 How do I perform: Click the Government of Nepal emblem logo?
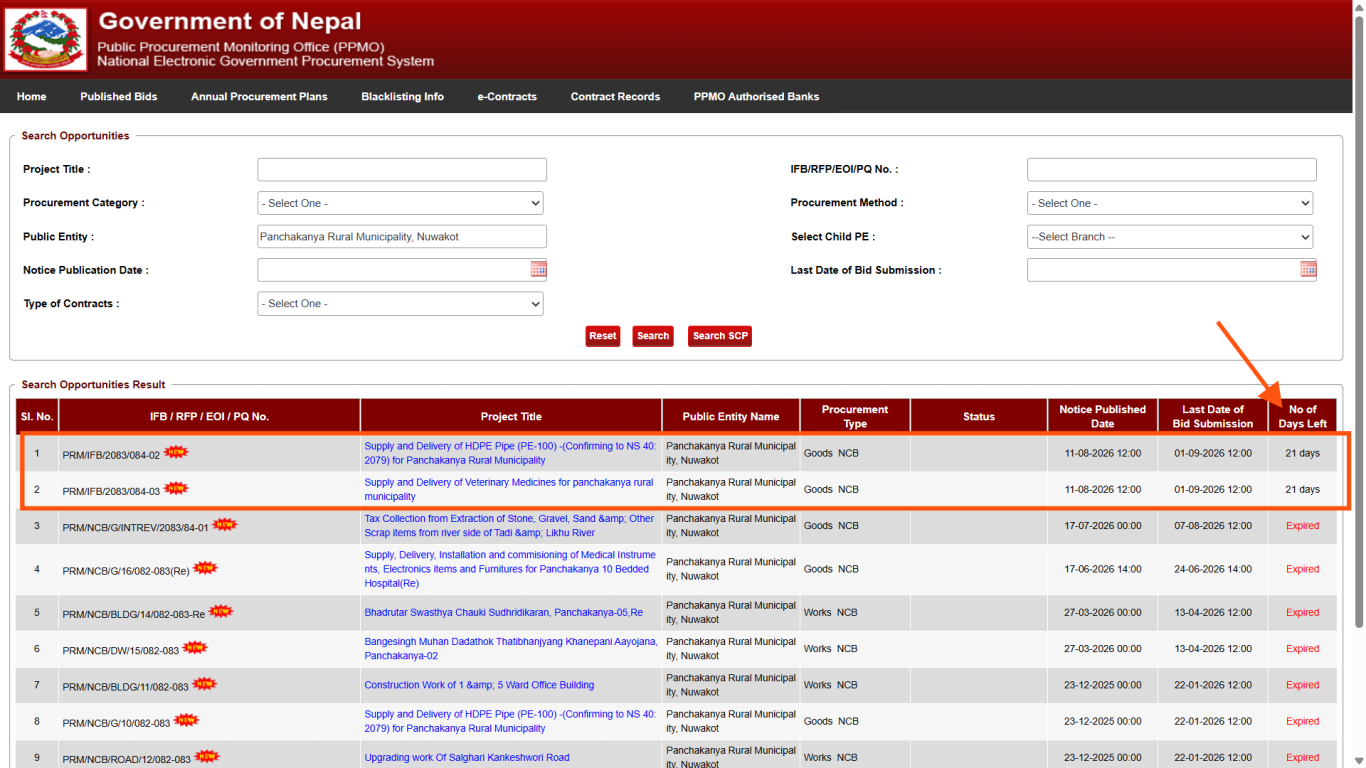tap(46, 40)
